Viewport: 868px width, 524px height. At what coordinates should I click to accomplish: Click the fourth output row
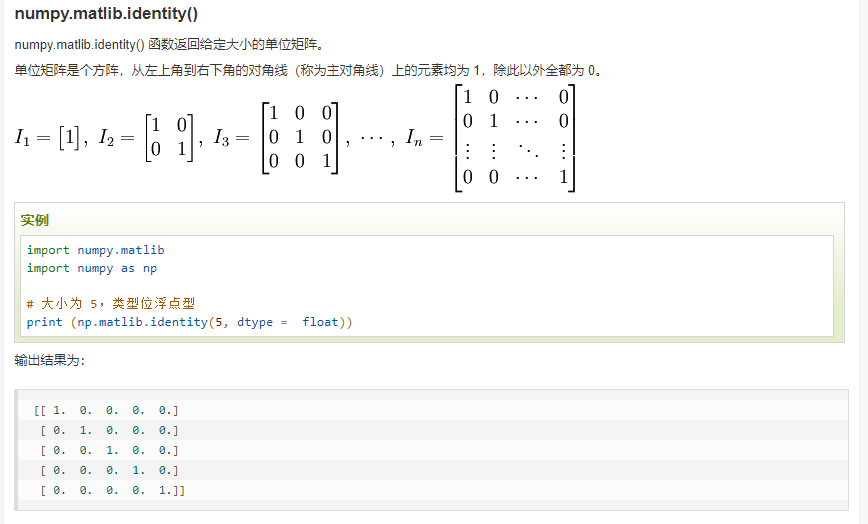[109, 470]
